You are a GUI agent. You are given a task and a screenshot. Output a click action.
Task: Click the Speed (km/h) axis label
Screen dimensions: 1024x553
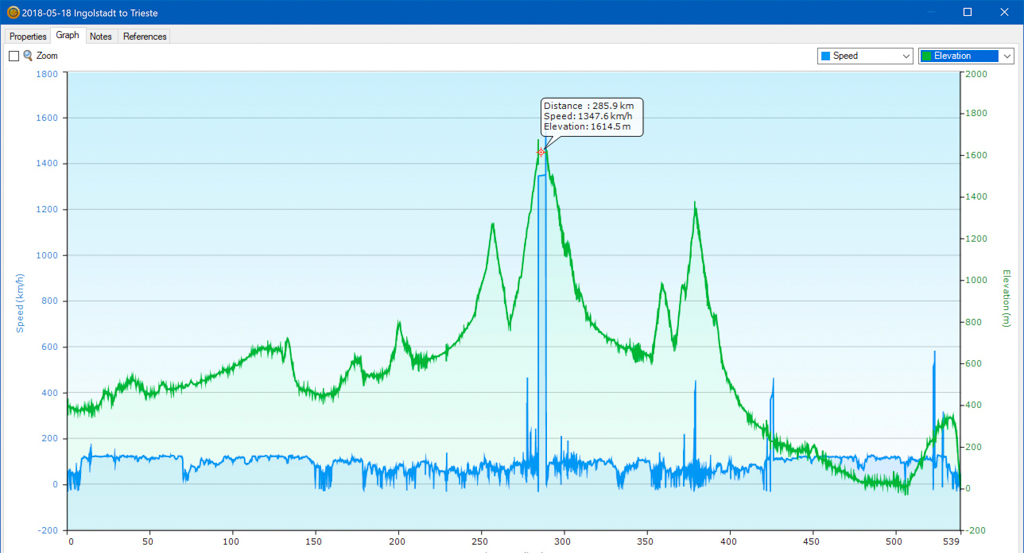point(19,303)
